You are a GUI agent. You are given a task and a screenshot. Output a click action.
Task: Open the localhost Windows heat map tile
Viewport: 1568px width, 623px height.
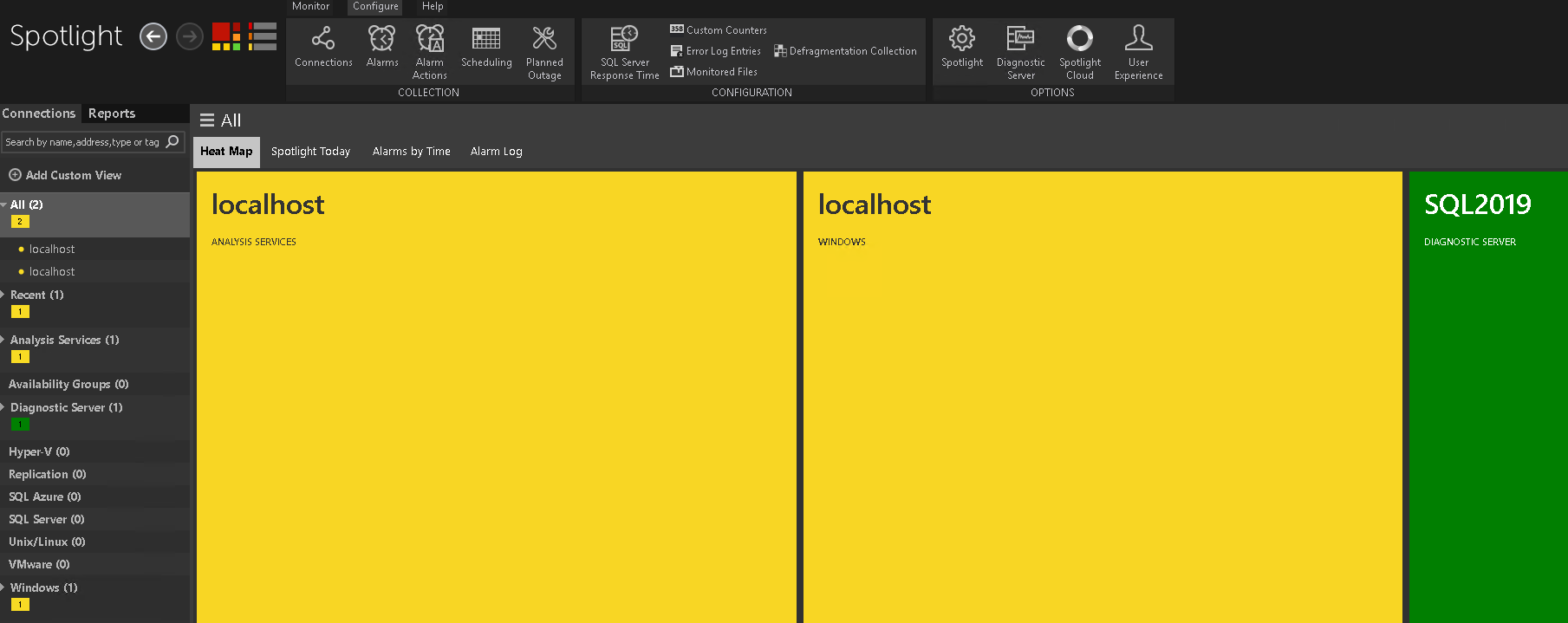coord(1103,397)
